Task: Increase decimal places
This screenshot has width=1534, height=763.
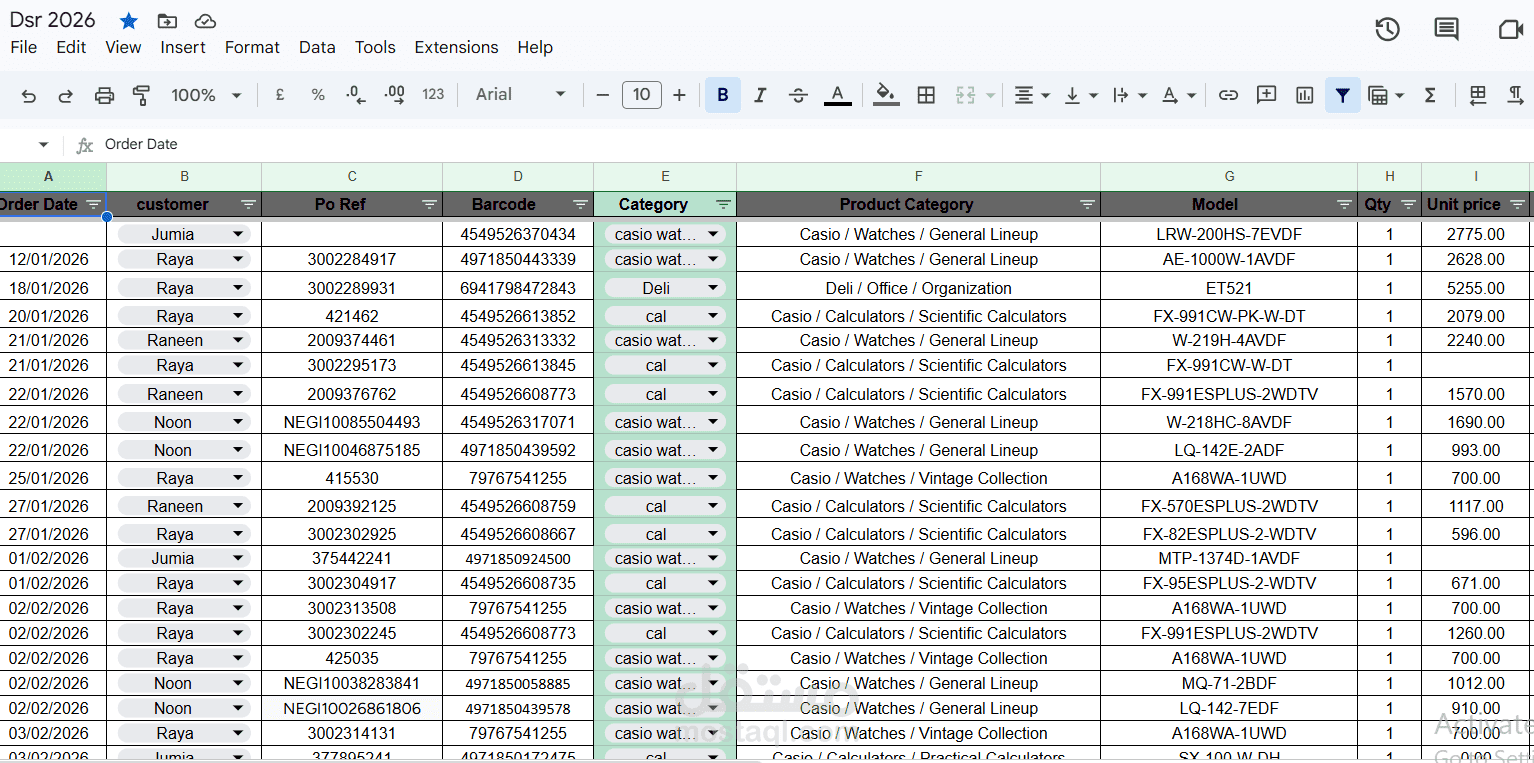Action: pyautogui.click(x=395, y=95)
